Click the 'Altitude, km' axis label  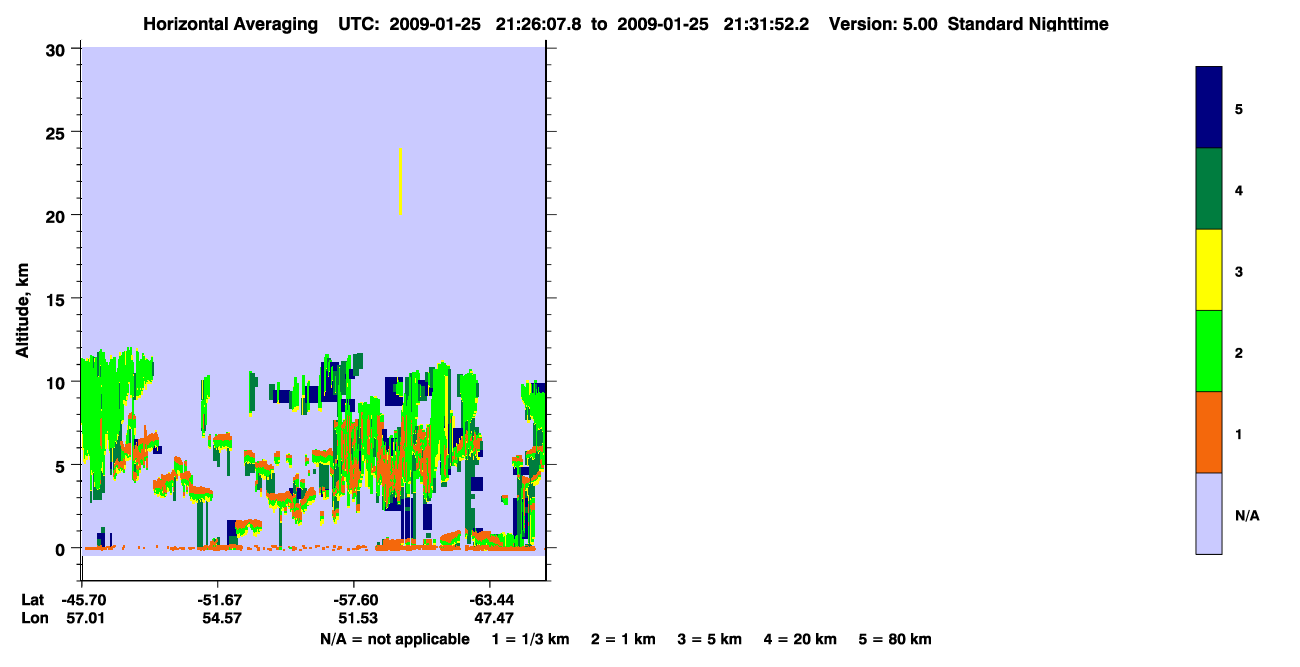coord(22,311)
